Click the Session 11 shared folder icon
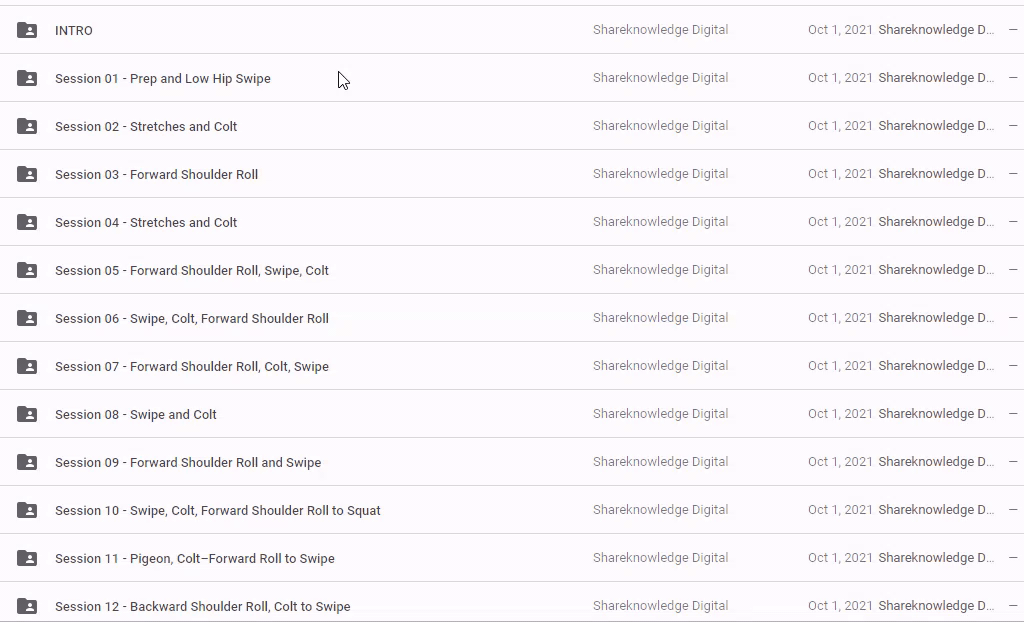1024x622 pixels. coord(27,559)
